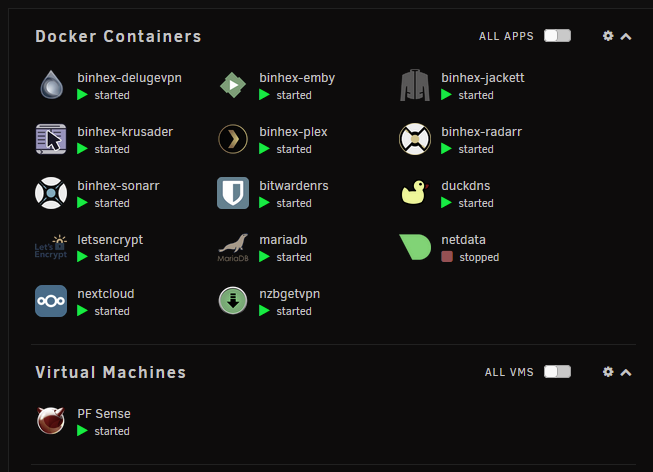Click the netdata name text
Screen dimensions: 653x472
point(463,240)
